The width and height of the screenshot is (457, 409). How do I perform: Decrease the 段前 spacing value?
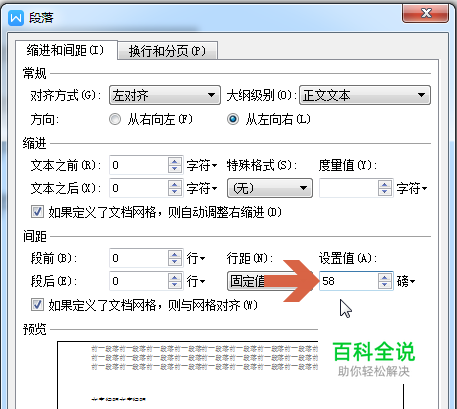[175, 262]
